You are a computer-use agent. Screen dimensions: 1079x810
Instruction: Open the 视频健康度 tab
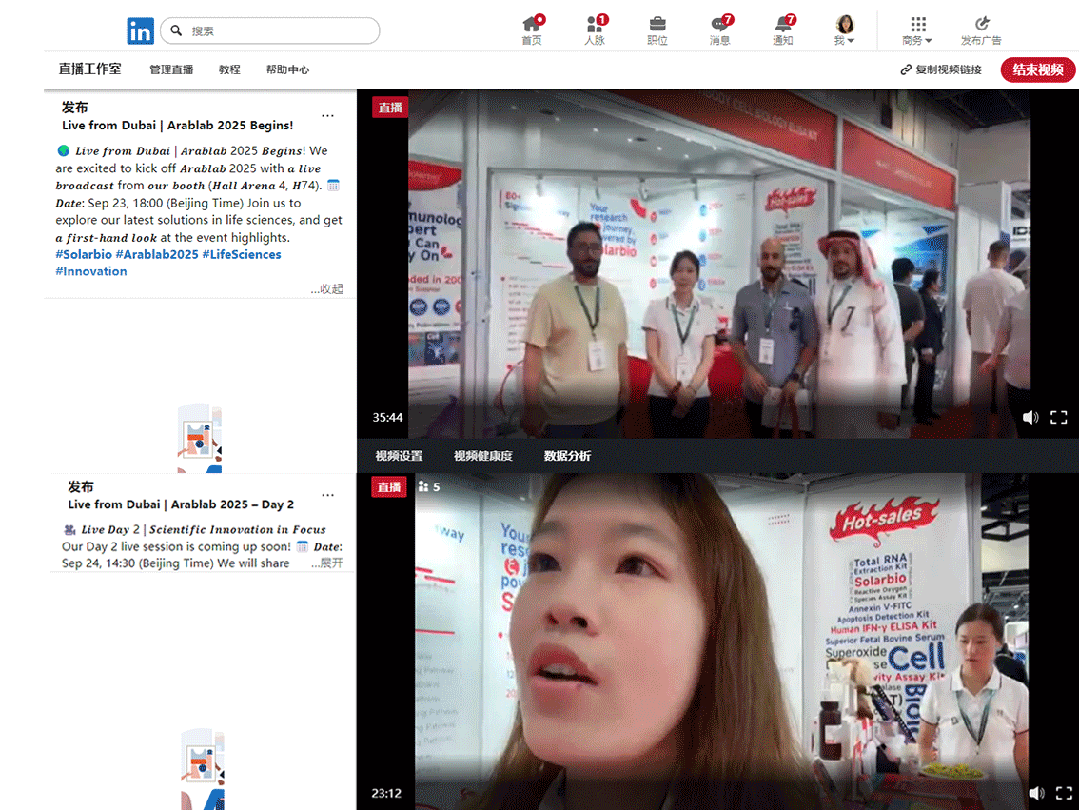483,456
